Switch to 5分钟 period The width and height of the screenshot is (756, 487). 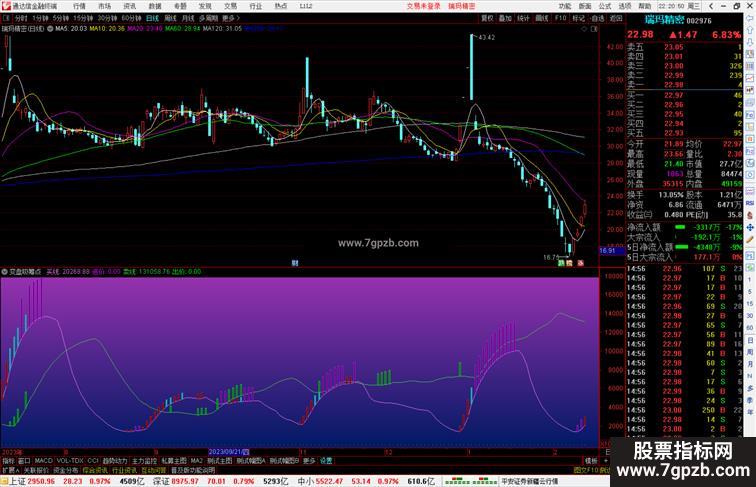coord(61,18)
